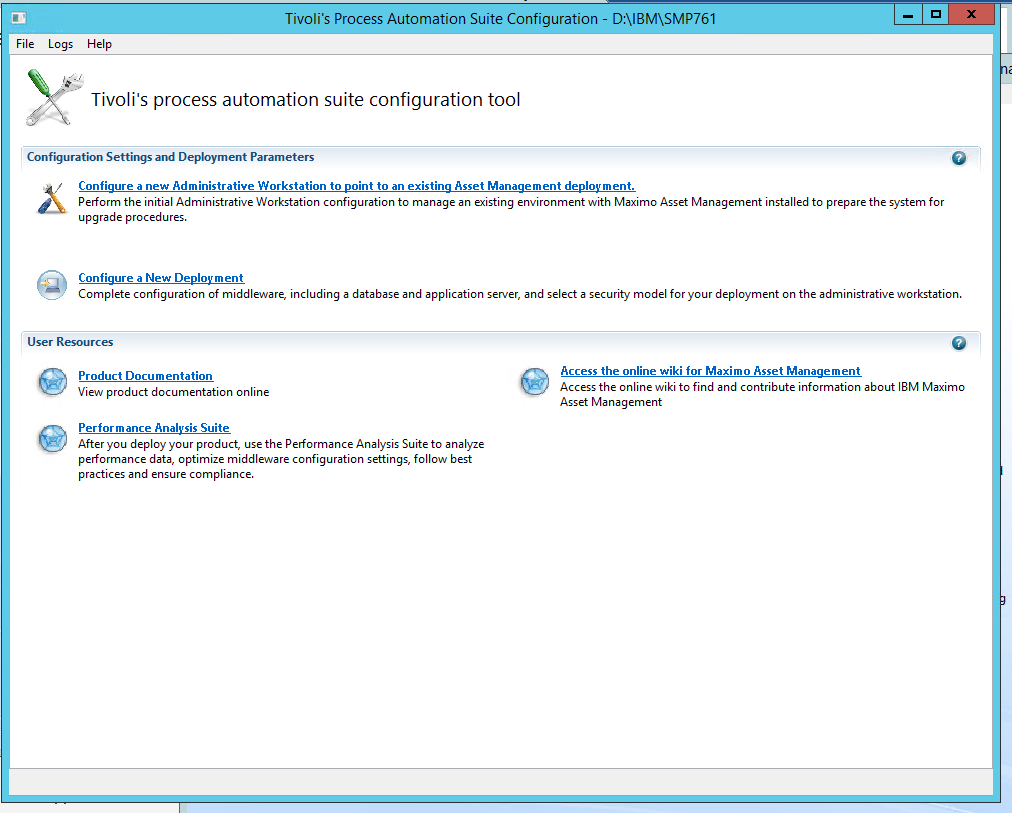The height and width of the screenshot is (813, 1012).
Task: Click the globe icon next to the online wiki link
Action: pyautogui.click(x=534, y=381)
